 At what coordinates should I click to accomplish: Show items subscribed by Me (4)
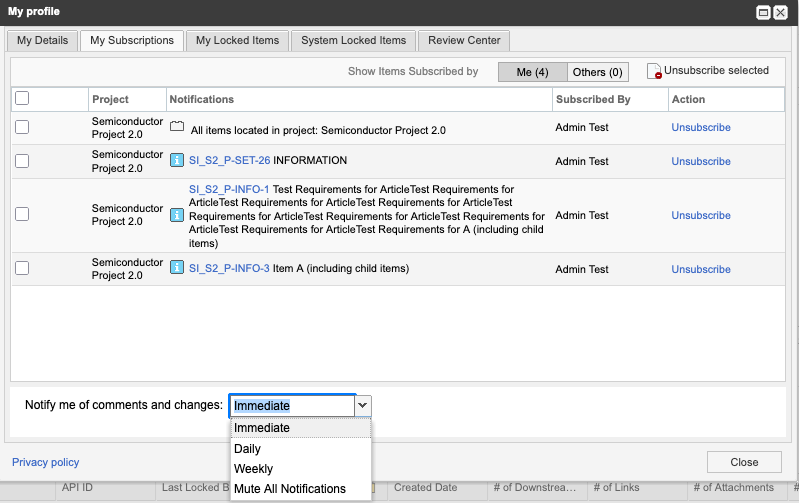532,72
